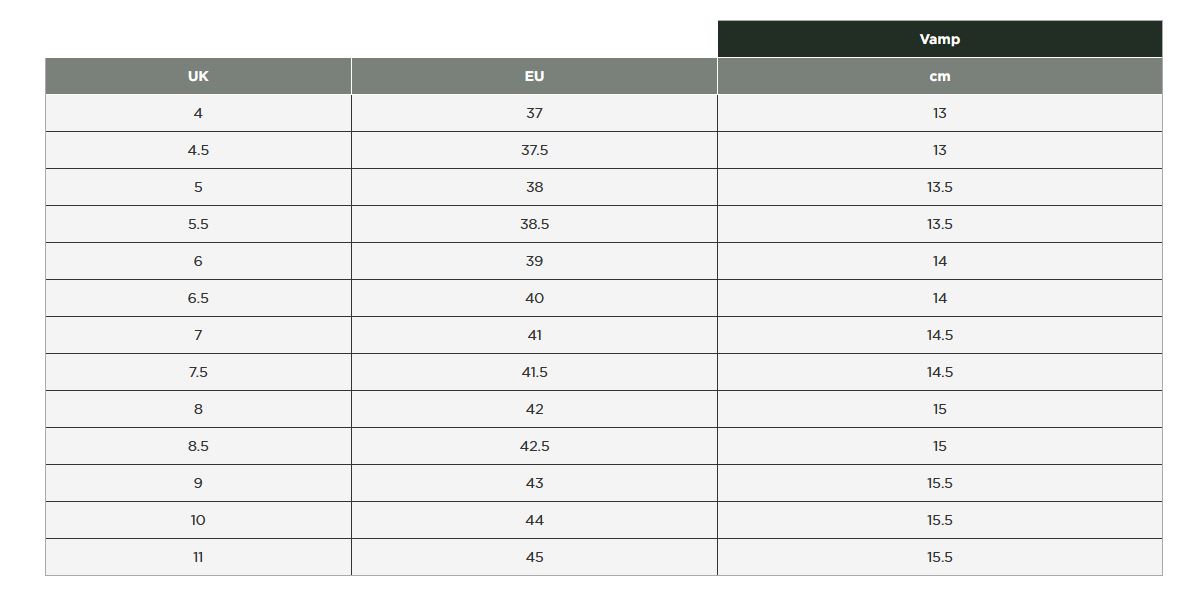Click the UK column header
The image size is (1204, 611).
coord(198,76)
